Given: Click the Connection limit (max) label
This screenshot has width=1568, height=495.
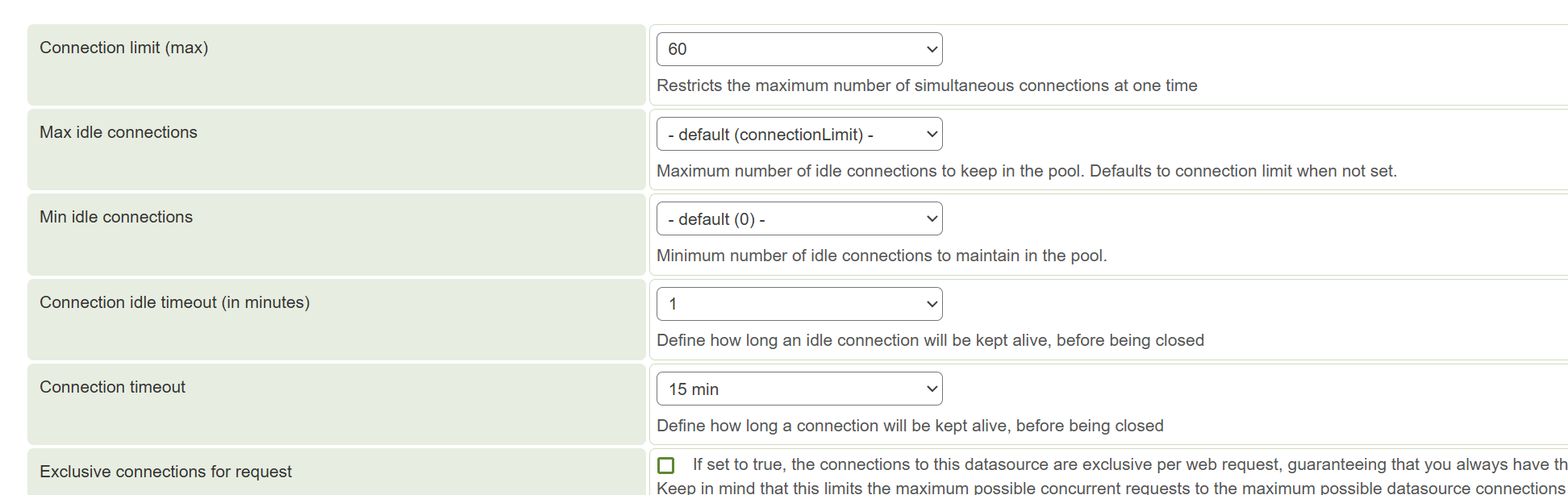Looking at the screenshot, I should pos(123,48).
